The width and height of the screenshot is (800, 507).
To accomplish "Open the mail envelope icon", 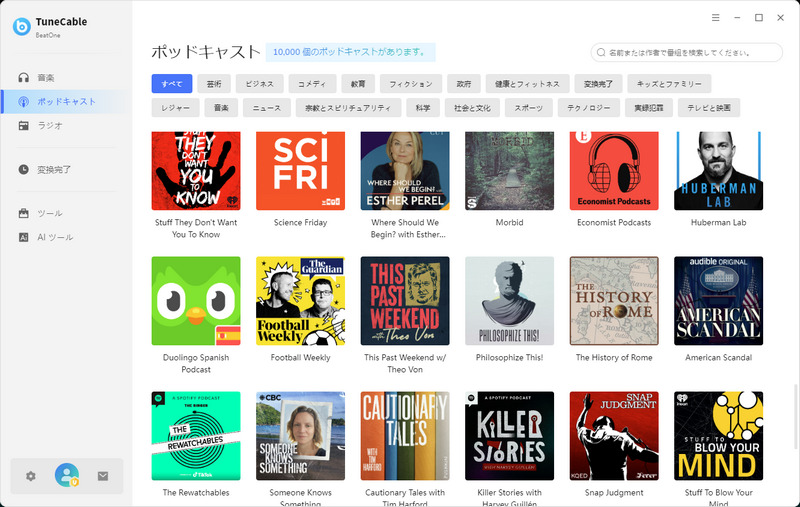I will click(x=103, y=476).
